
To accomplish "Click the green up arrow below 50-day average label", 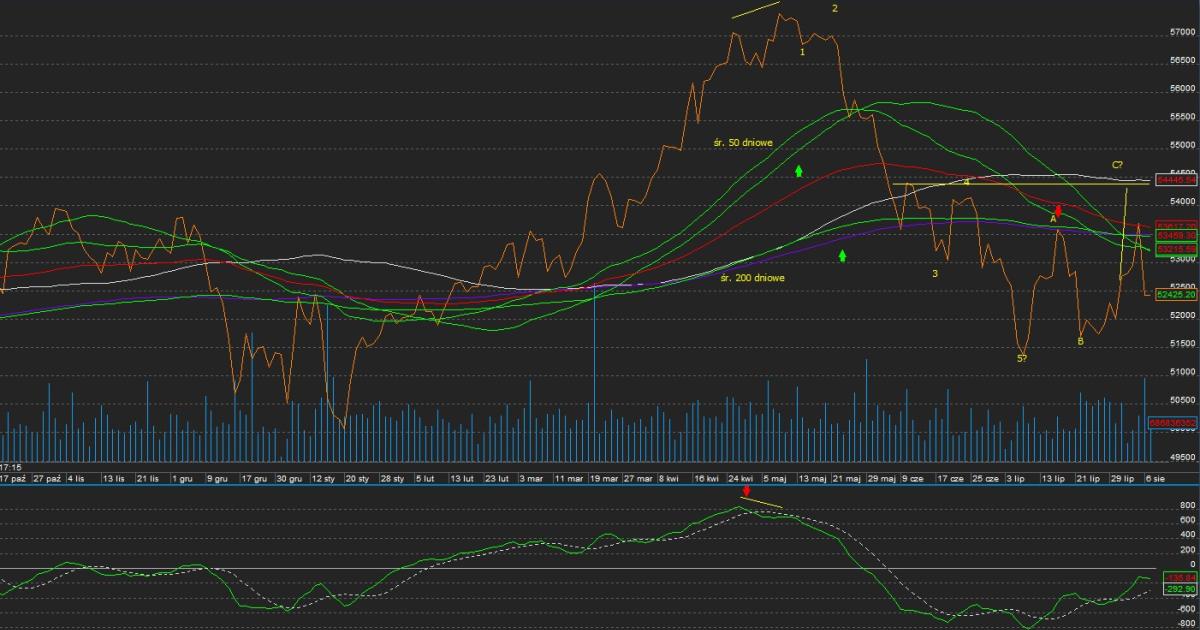I will [x=799, y=171].
